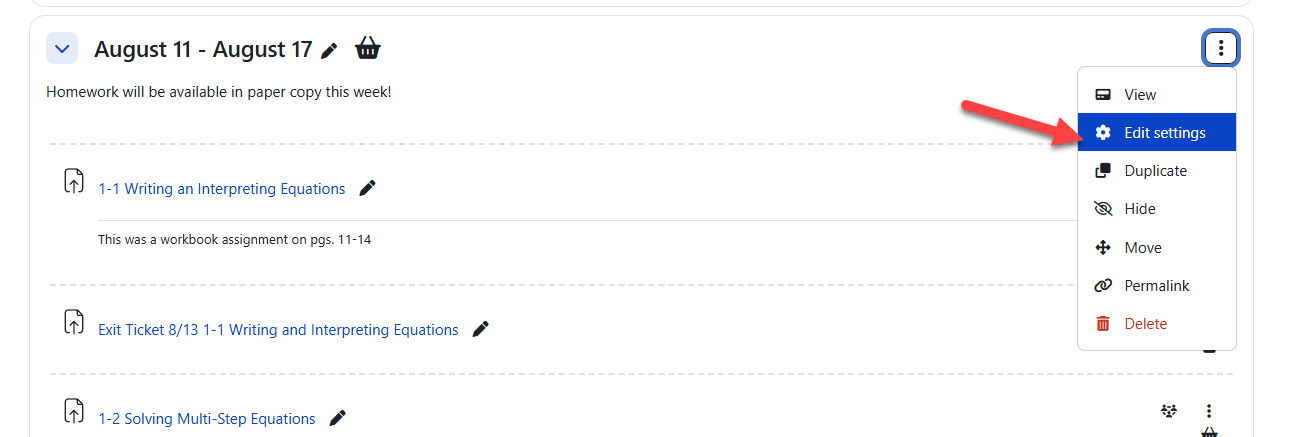Edit the August 11 - August 17 section title

[x=330, y=49]
